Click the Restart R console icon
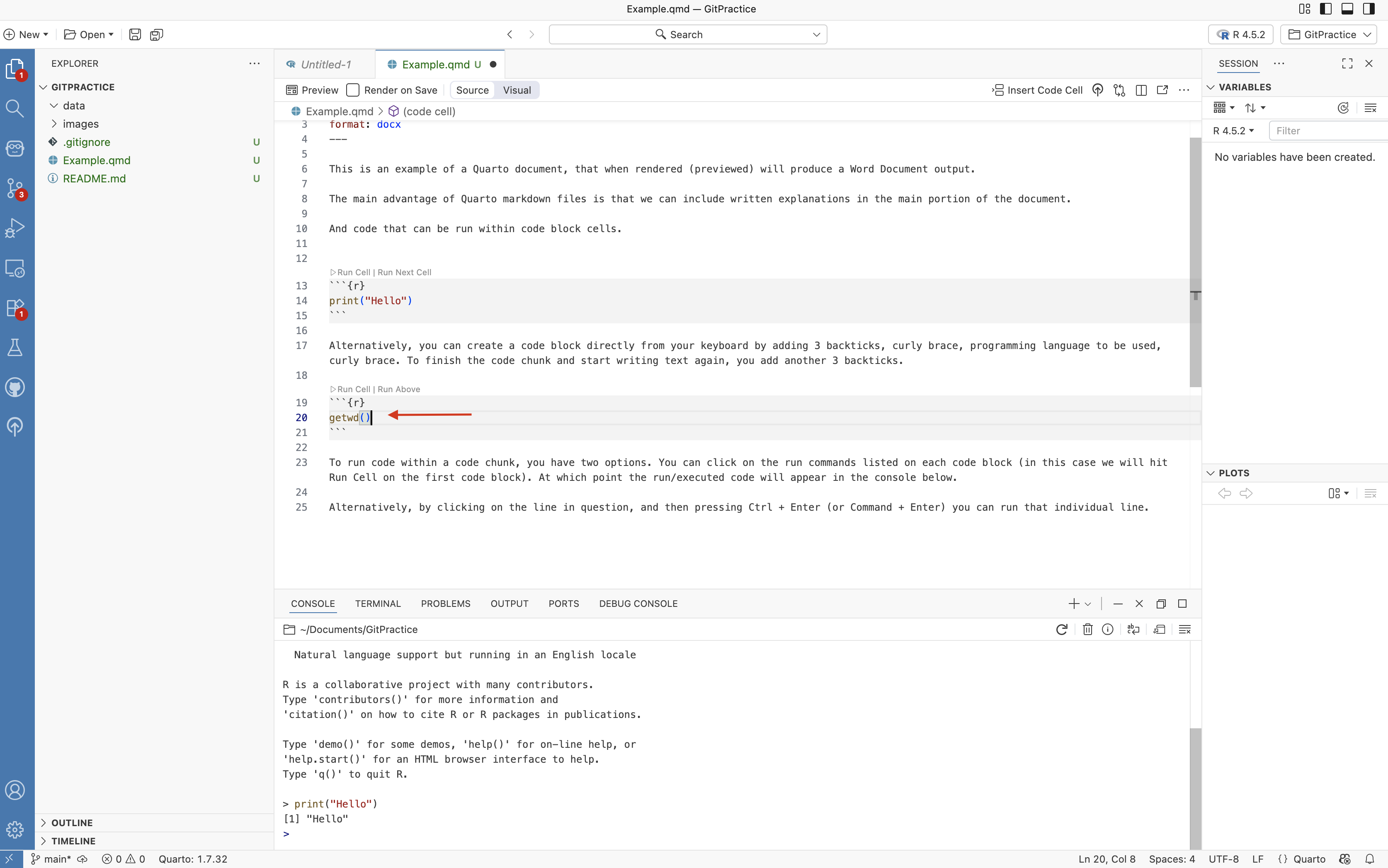The width and height of the screenshot is (1388, 868). [1061, 629]
